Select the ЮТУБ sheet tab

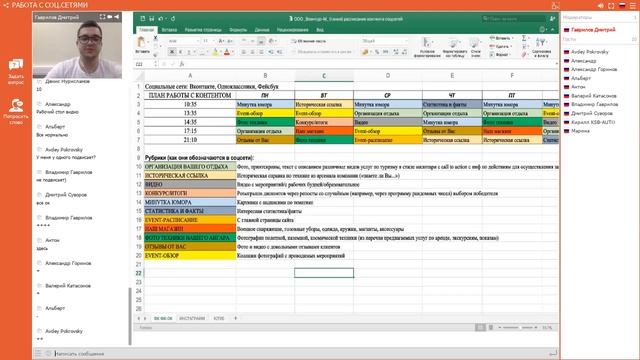(219, 318)
